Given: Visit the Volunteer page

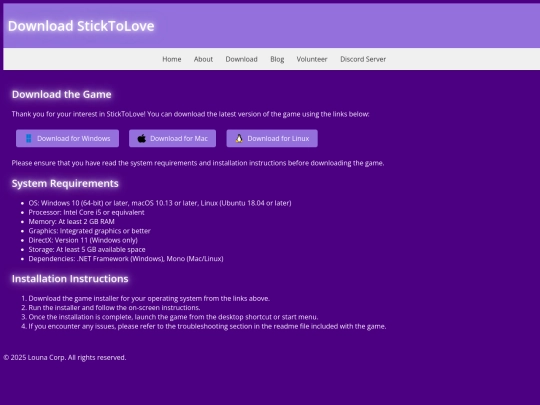Looking at the screenshot, I should (312, 59).
